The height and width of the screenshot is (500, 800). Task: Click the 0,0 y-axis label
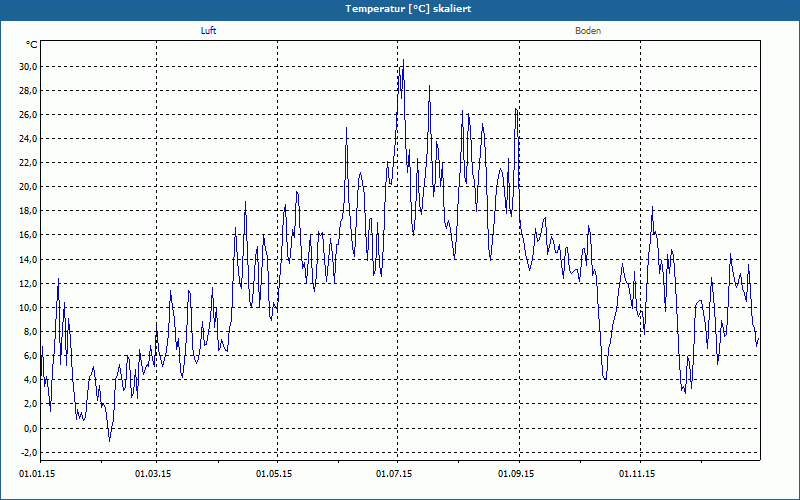(x=30, y=428)
